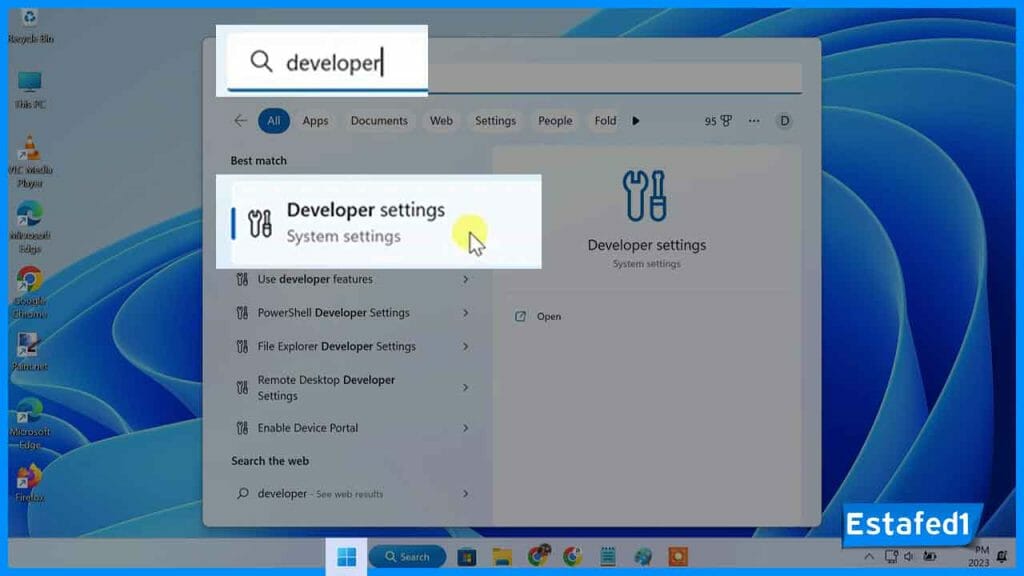Click the network tray icon

click(x=891, y=556)
